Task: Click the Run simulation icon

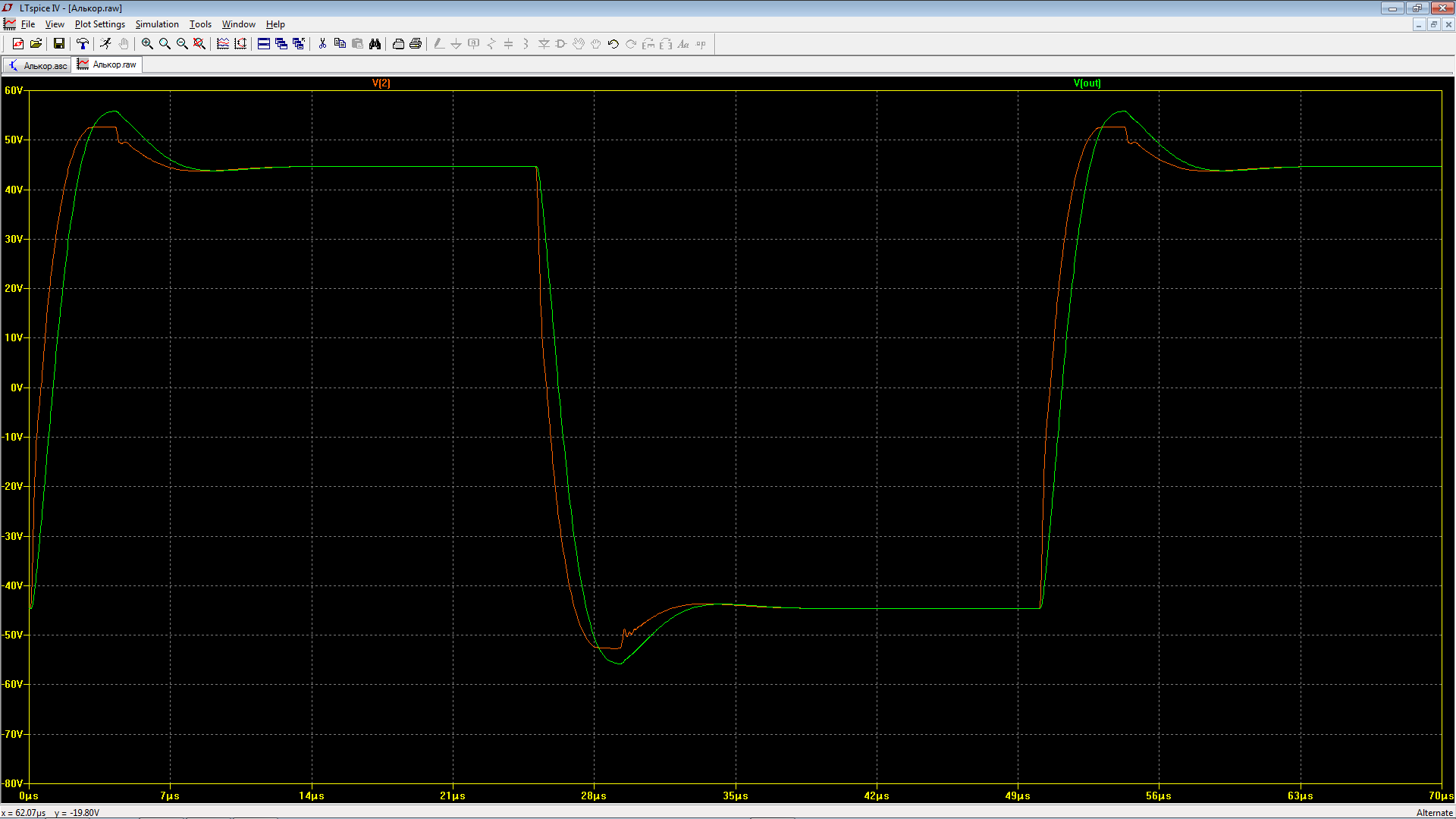Action: click(105, 44)
